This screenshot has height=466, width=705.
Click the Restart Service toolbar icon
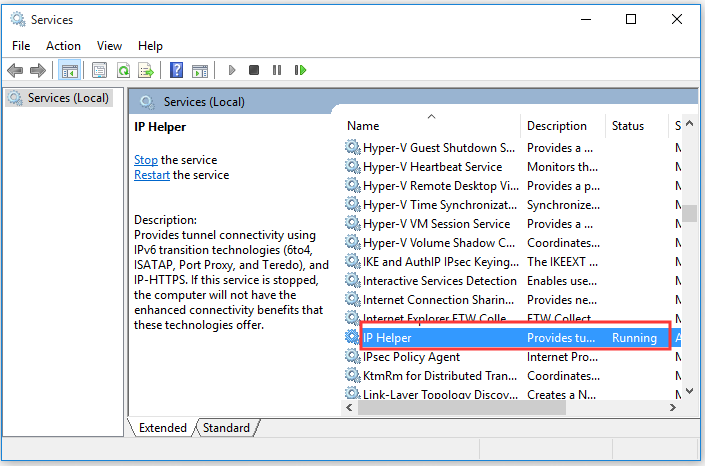pos(300,70)
